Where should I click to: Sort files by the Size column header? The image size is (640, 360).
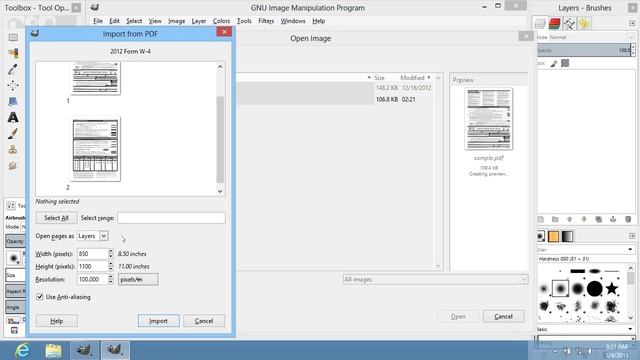(379, 78)
